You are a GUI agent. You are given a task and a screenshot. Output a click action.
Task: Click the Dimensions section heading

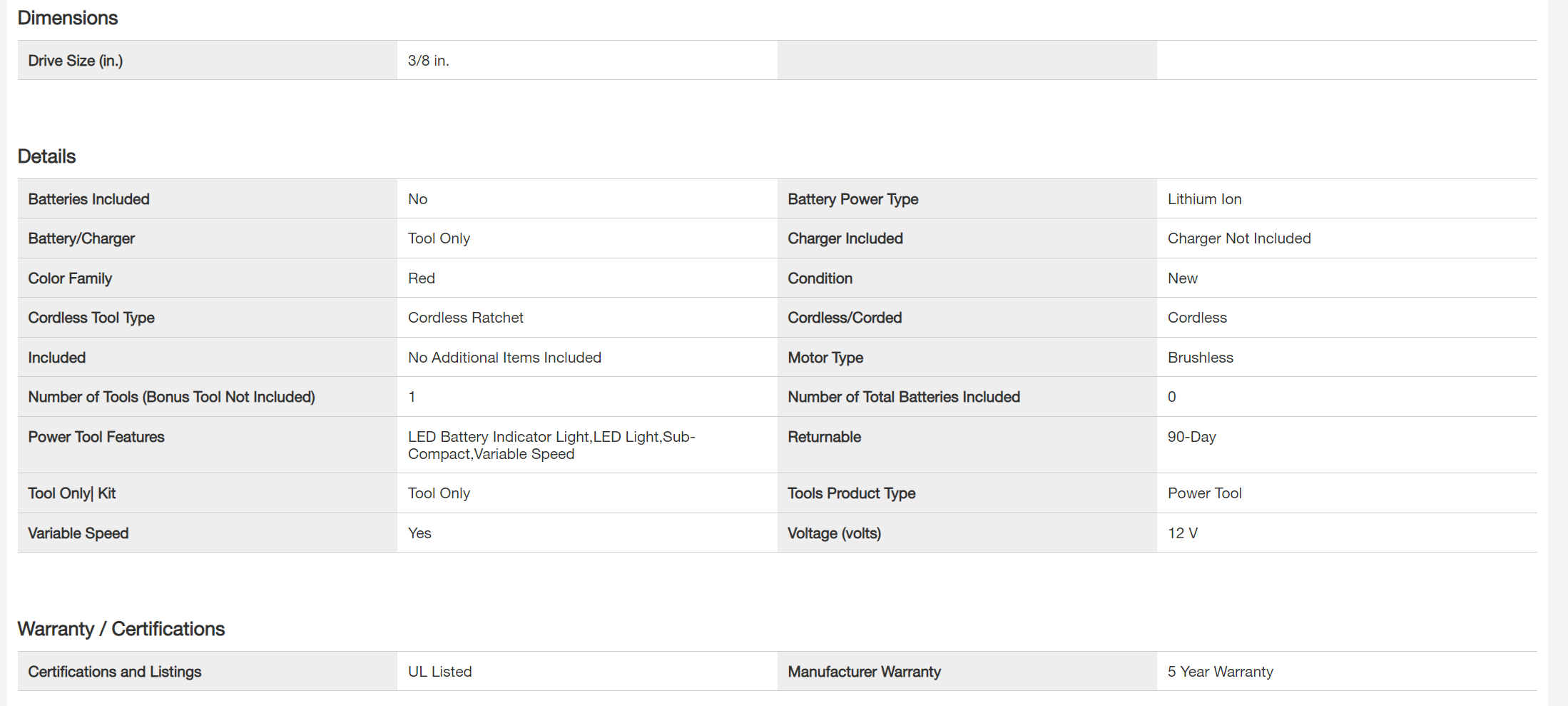click(x=68, y=18)
